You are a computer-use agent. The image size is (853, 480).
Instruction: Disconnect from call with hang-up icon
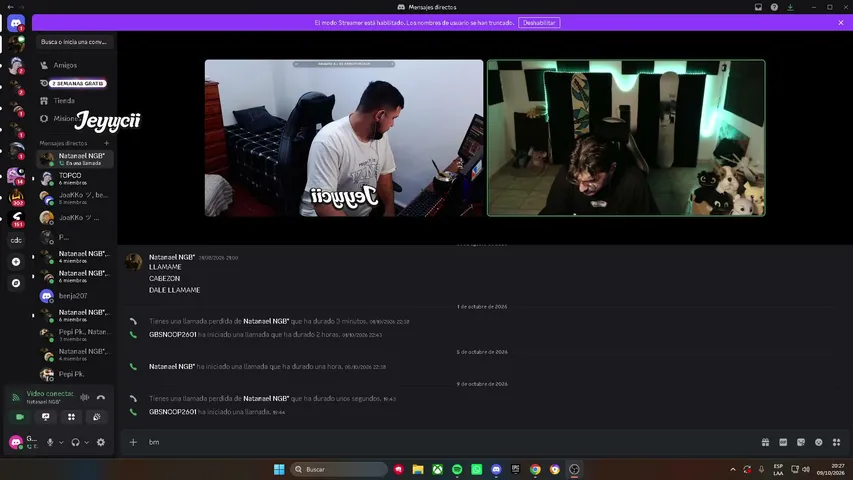tap(101, 397)
